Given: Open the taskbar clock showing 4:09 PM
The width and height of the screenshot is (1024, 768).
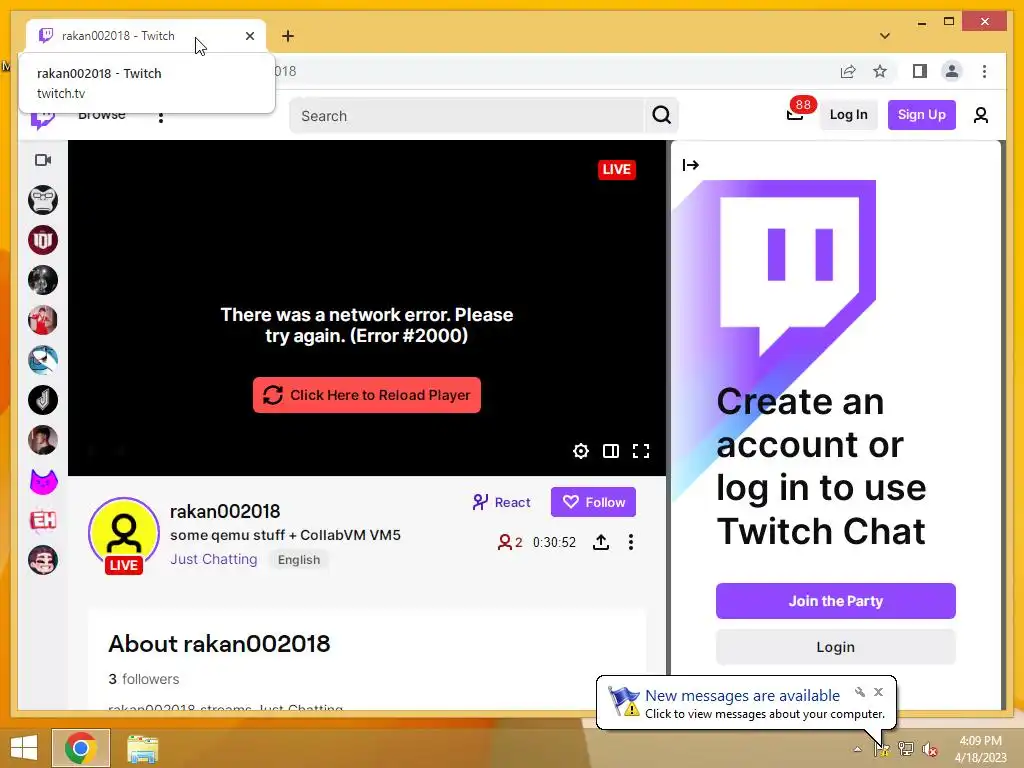Looking at the screenshot, I should pyautogui.click(x=980, y=749).
